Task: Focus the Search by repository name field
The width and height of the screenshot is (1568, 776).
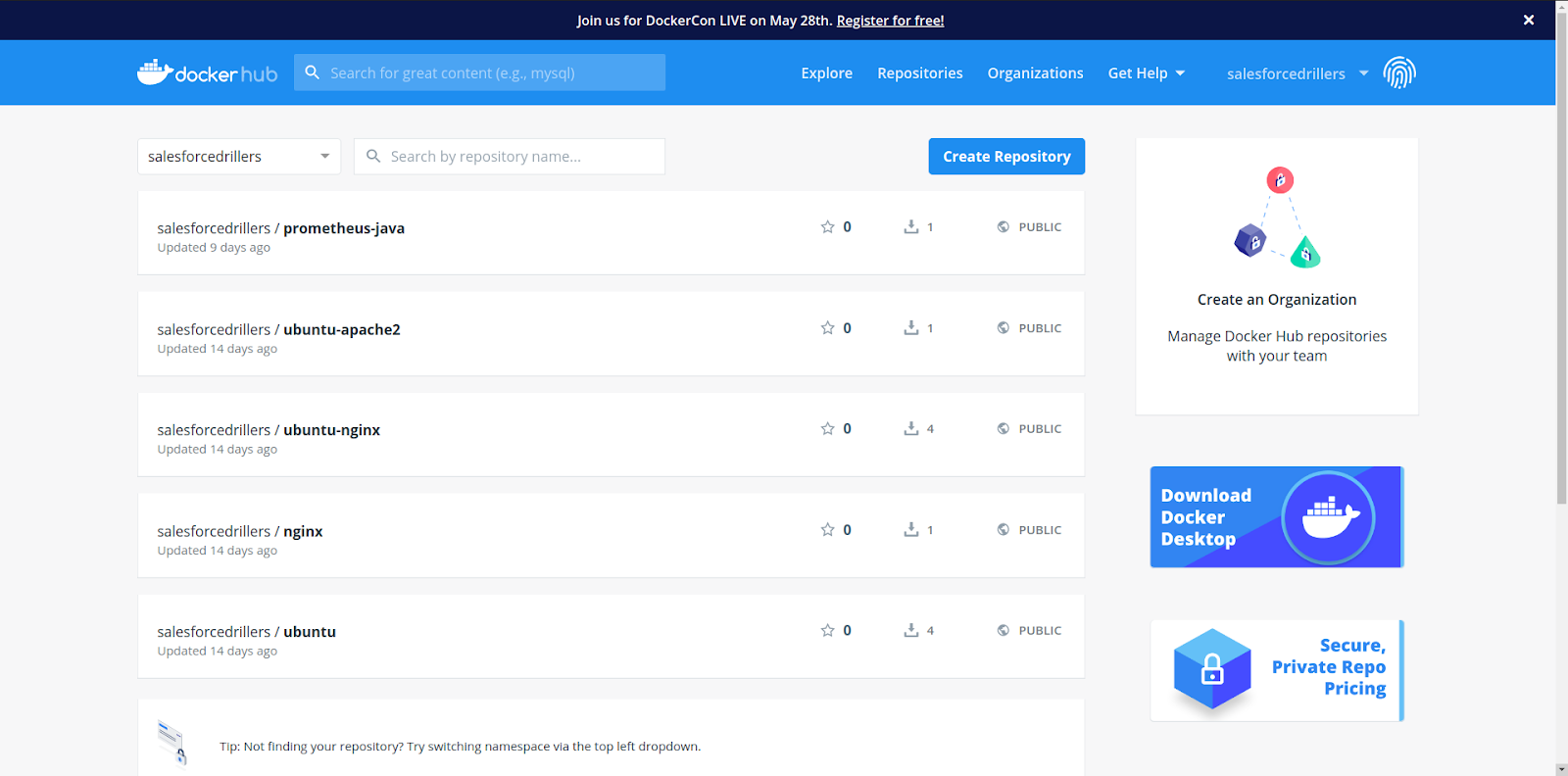Action: [510, 157]
